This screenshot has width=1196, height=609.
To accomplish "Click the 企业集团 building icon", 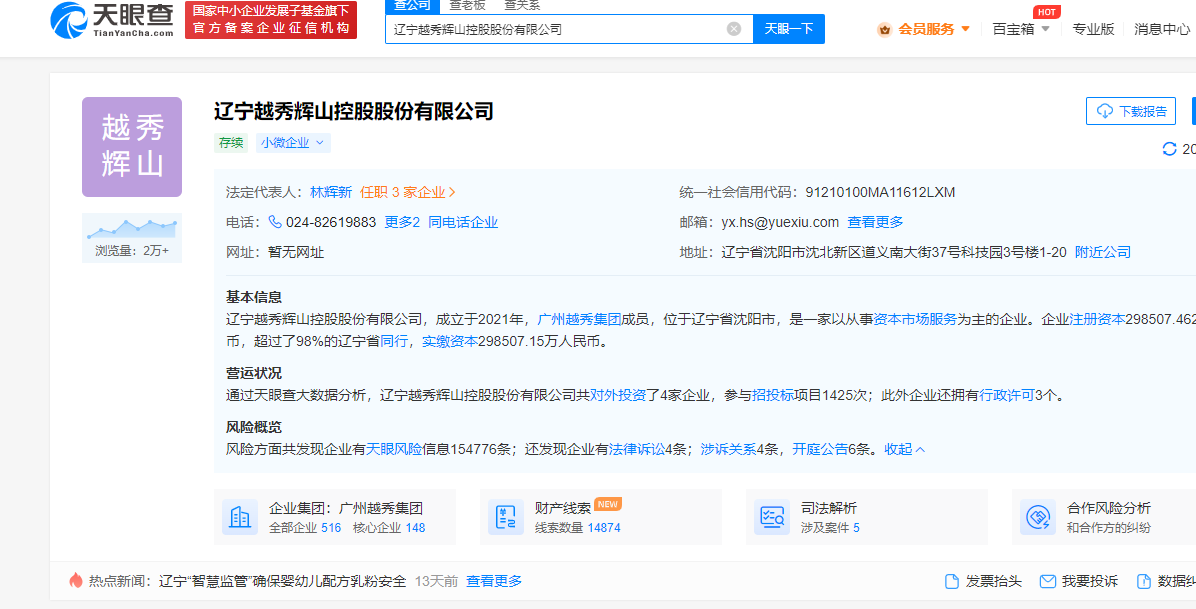I will (x=240, y=517).
